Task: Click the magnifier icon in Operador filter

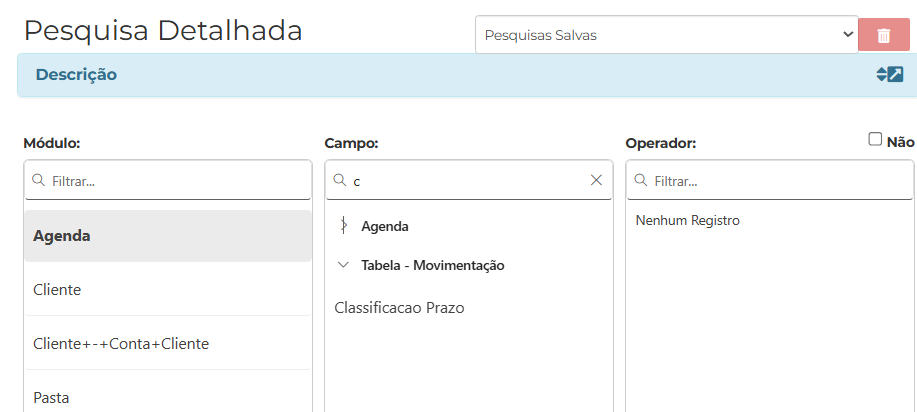Action: (640, 180)
